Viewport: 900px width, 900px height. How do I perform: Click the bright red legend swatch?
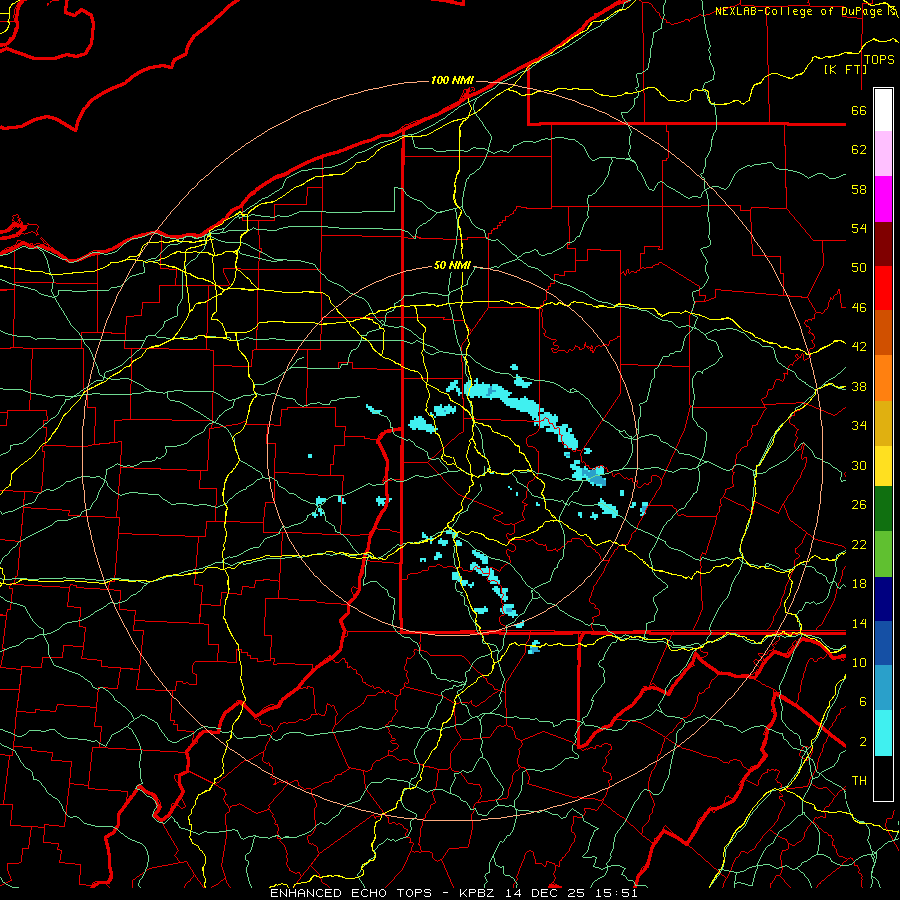(x=883, y=288)
